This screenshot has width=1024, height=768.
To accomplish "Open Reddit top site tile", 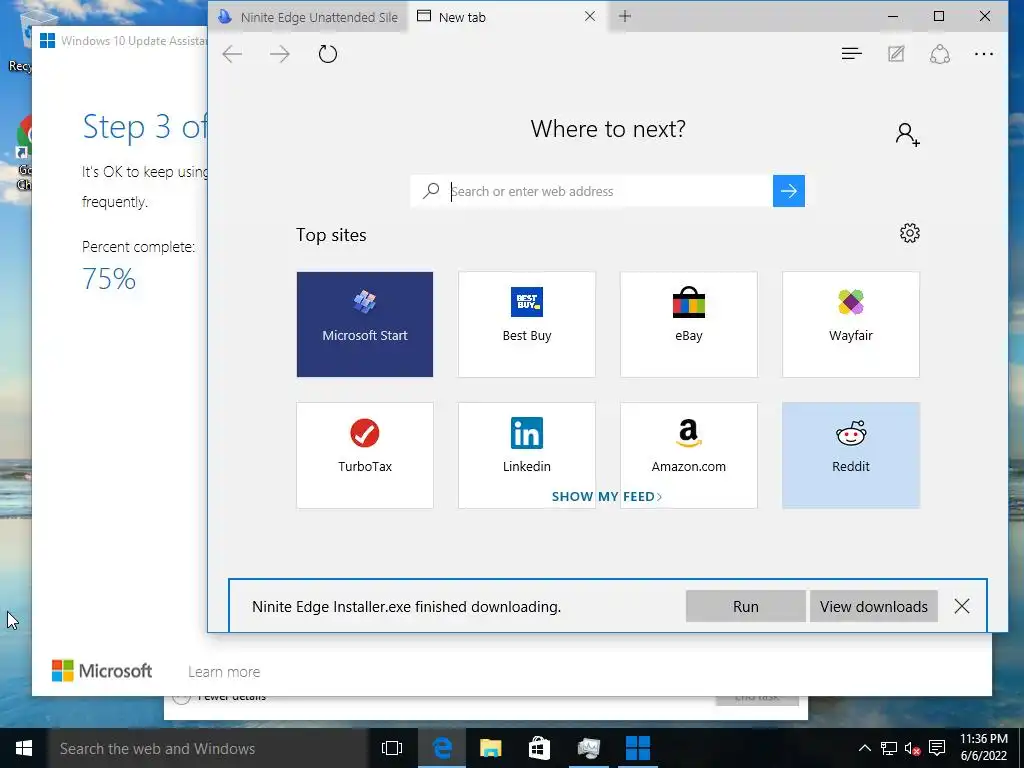I will point(850,455).
